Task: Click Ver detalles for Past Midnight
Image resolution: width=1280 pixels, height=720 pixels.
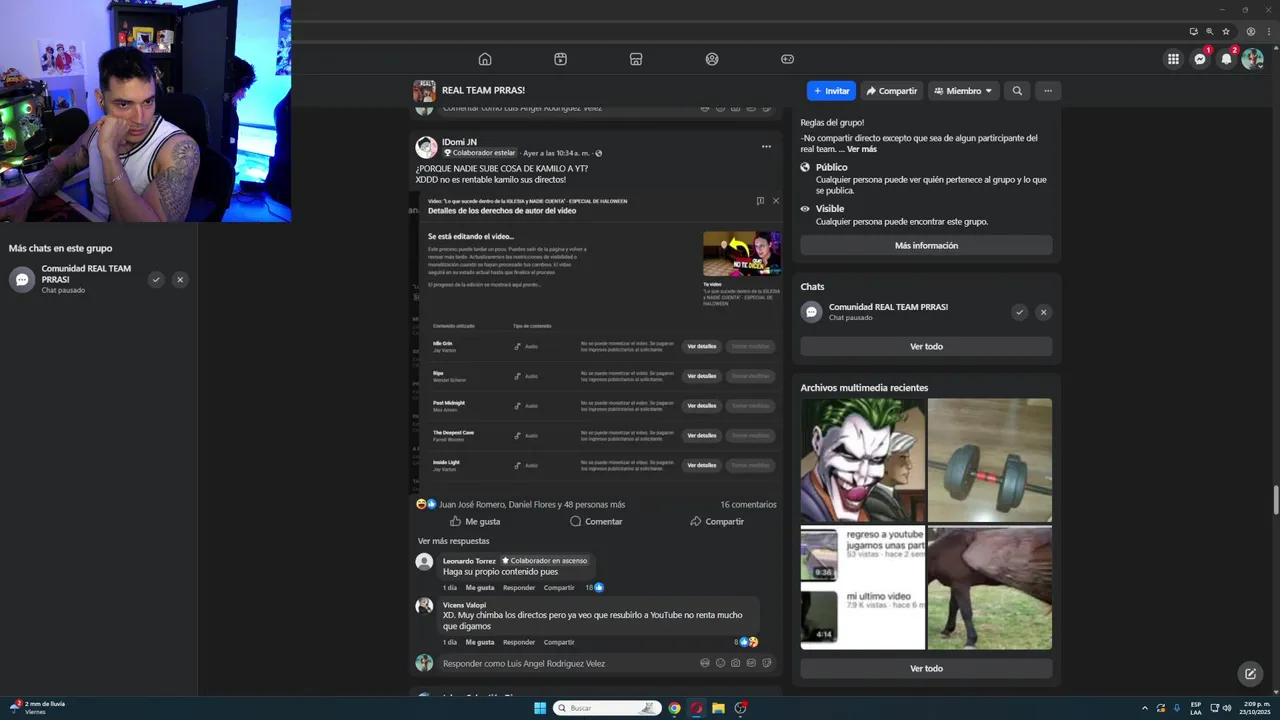Action: [701, 406]
